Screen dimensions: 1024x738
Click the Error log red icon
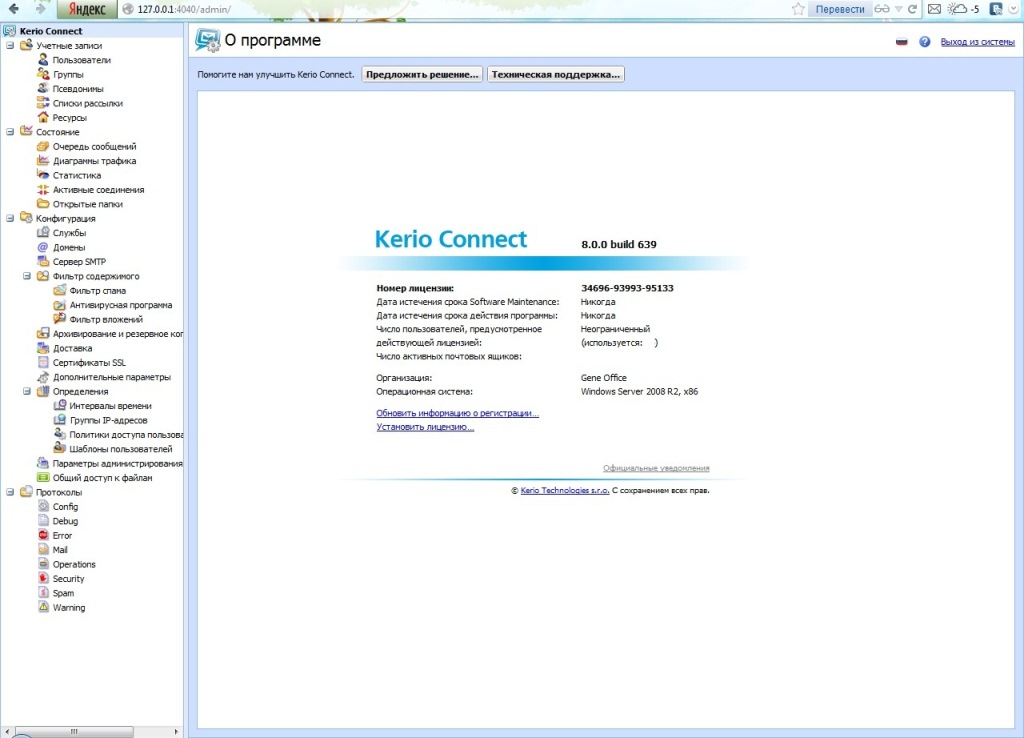(43, 535)
